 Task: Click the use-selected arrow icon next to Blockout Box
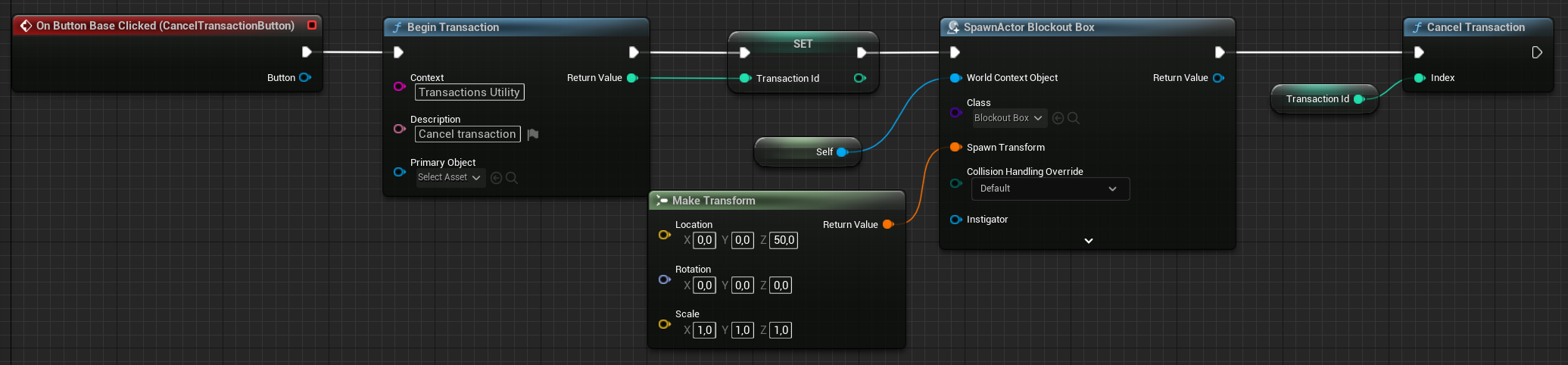point(1058,118)
